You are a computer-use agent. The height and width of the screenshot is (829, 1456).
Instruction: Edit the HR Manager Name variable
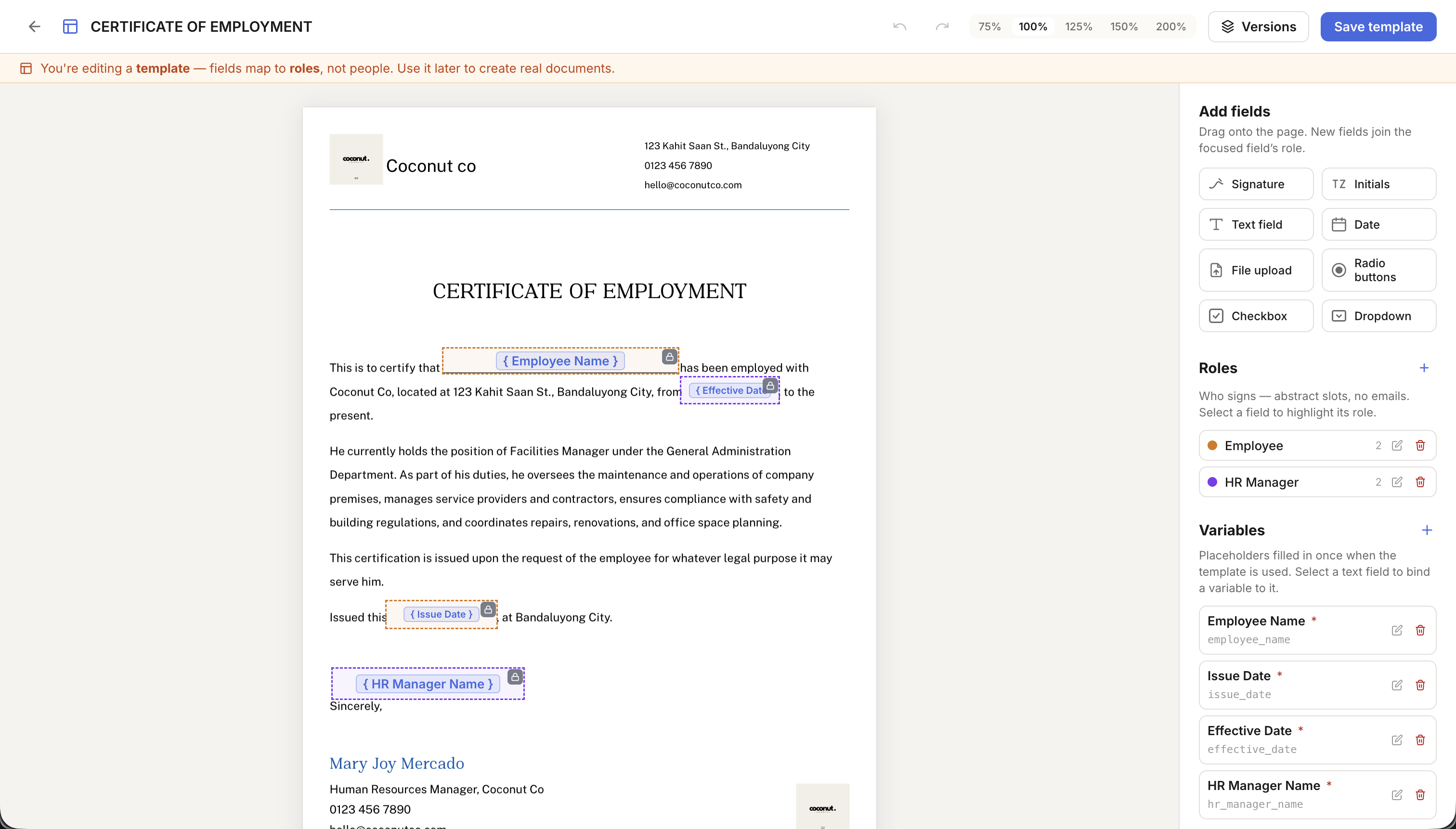[1397, 795]
